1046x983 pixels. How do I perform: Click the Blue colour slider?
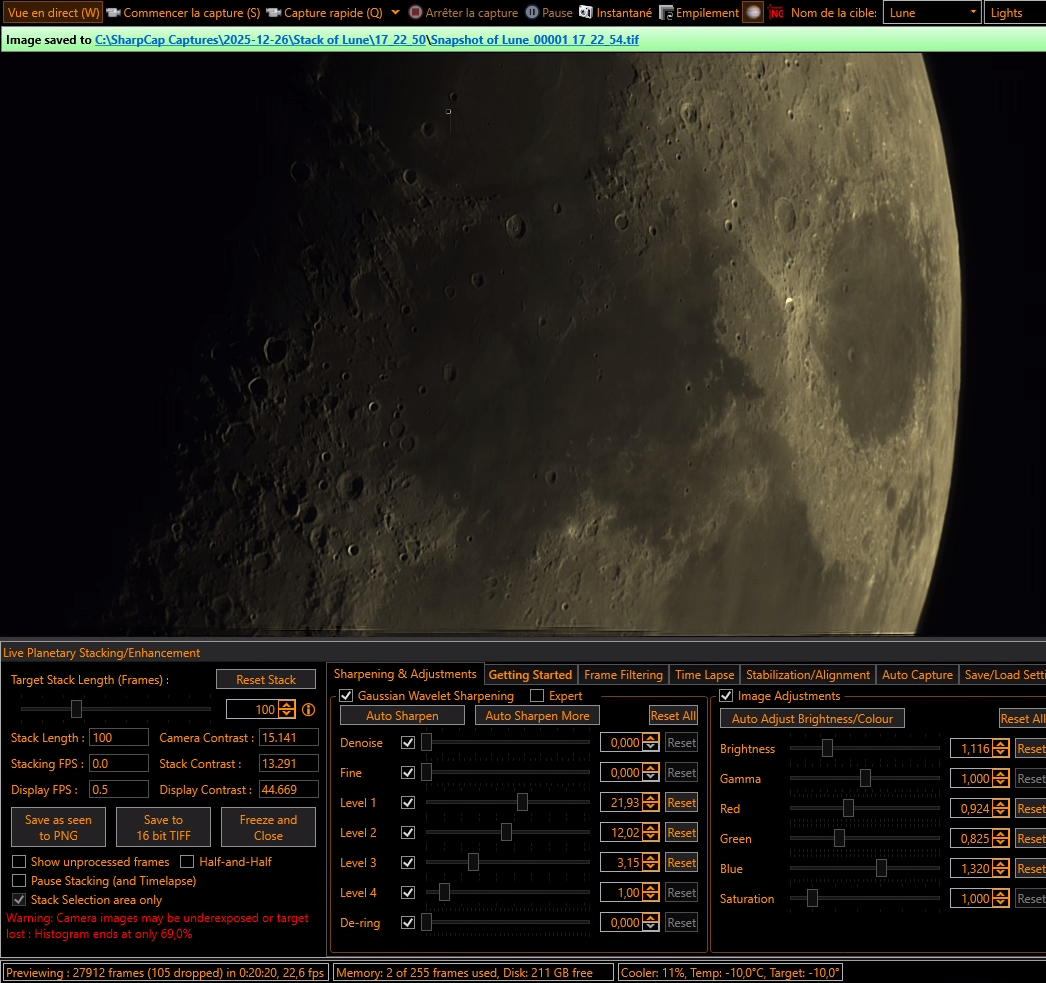pos(865,868)
